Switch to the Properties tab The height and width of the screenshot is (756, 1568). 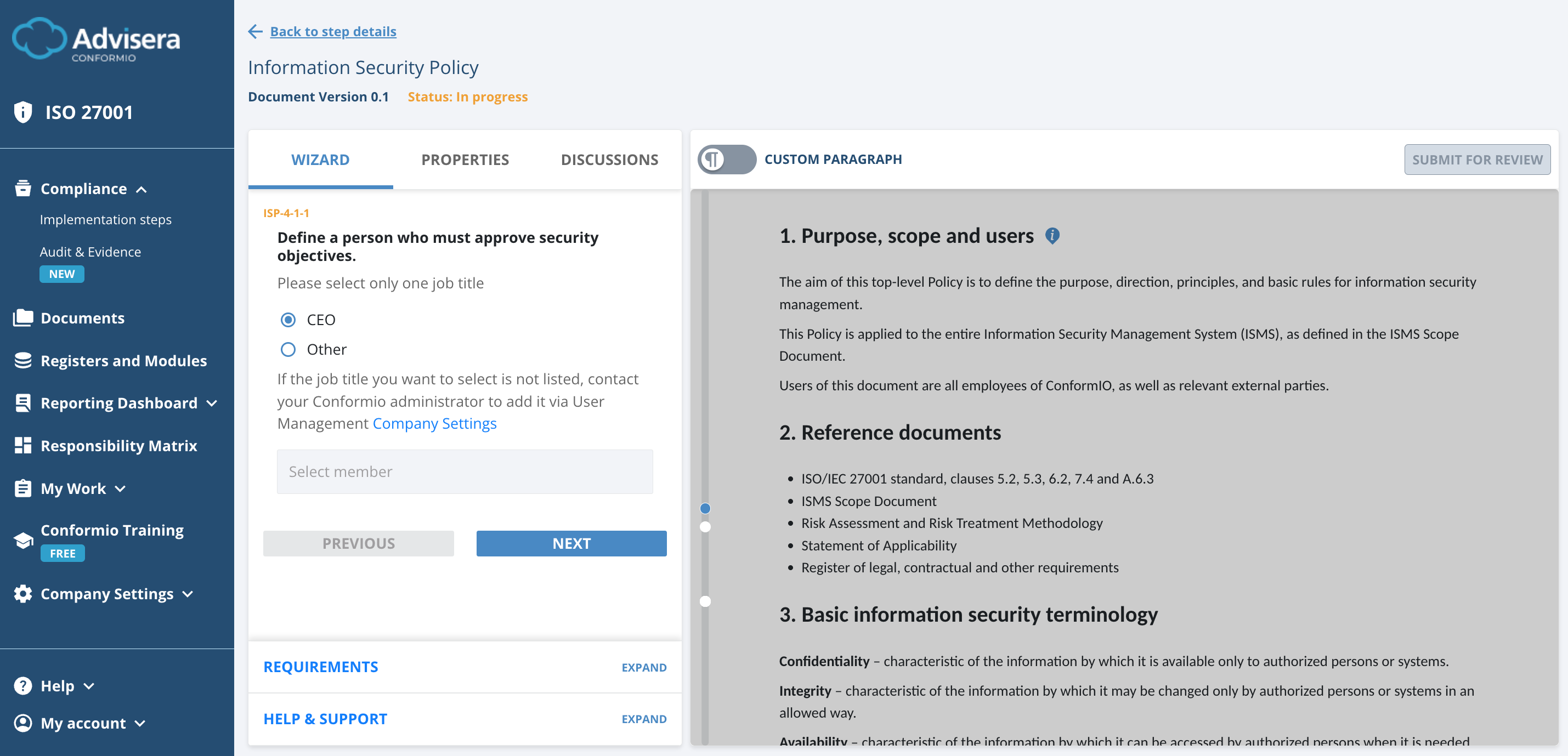click(x=465, y=160)
